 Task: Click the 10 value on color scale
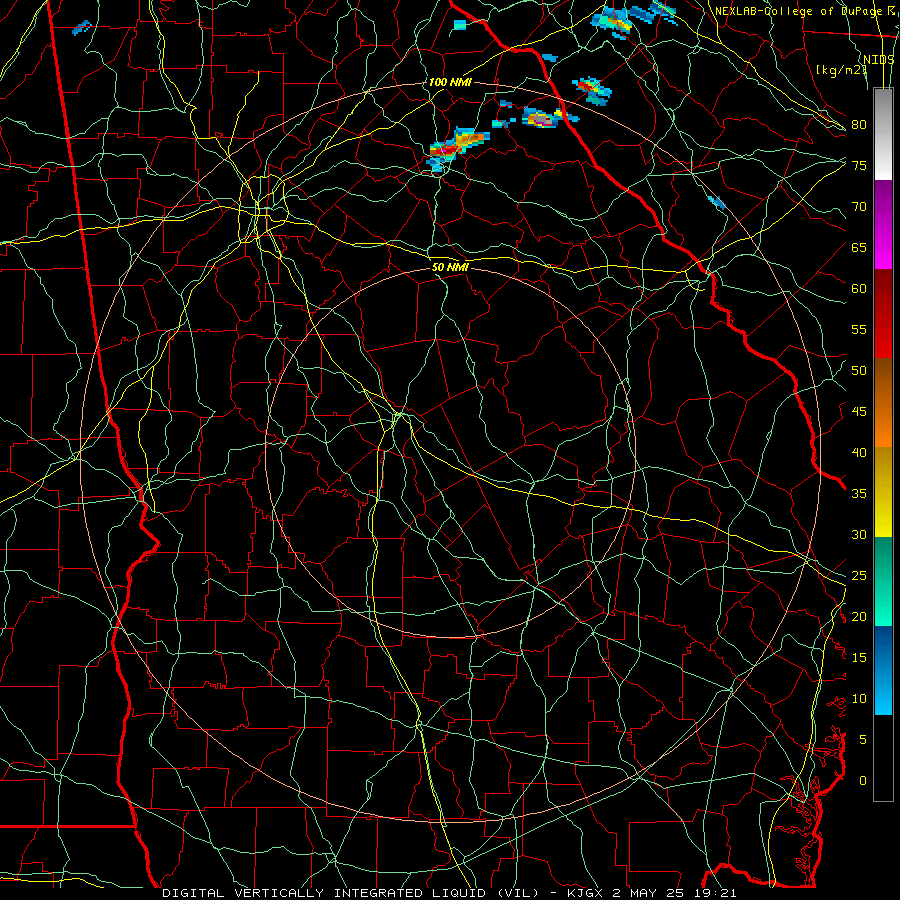click(x=859, y=699)
